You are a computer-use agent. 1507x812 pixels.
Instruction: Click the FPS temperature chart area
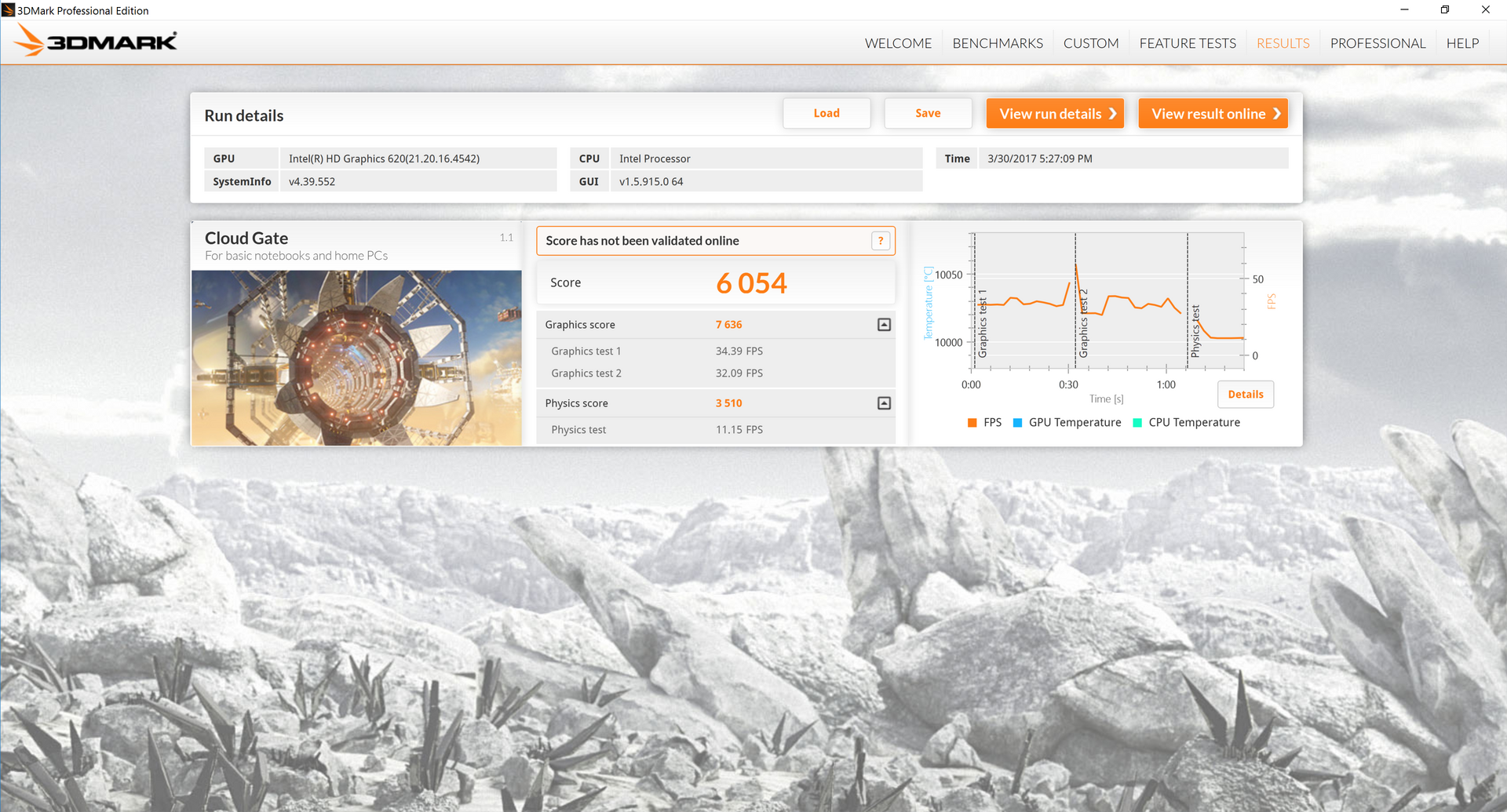pos(1108,300)
